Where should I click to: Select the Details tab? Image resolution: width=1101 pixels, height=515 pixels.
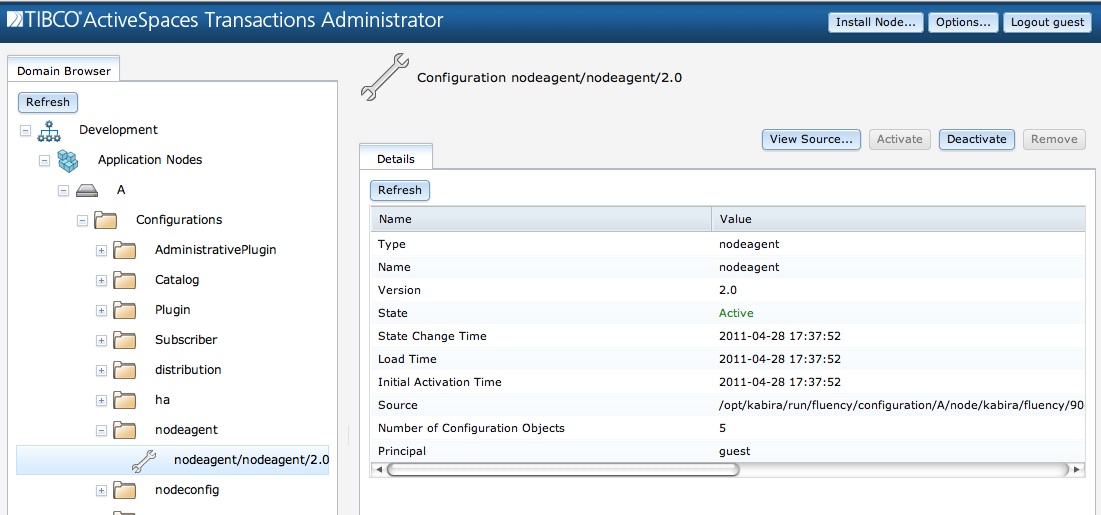point(396,159)
